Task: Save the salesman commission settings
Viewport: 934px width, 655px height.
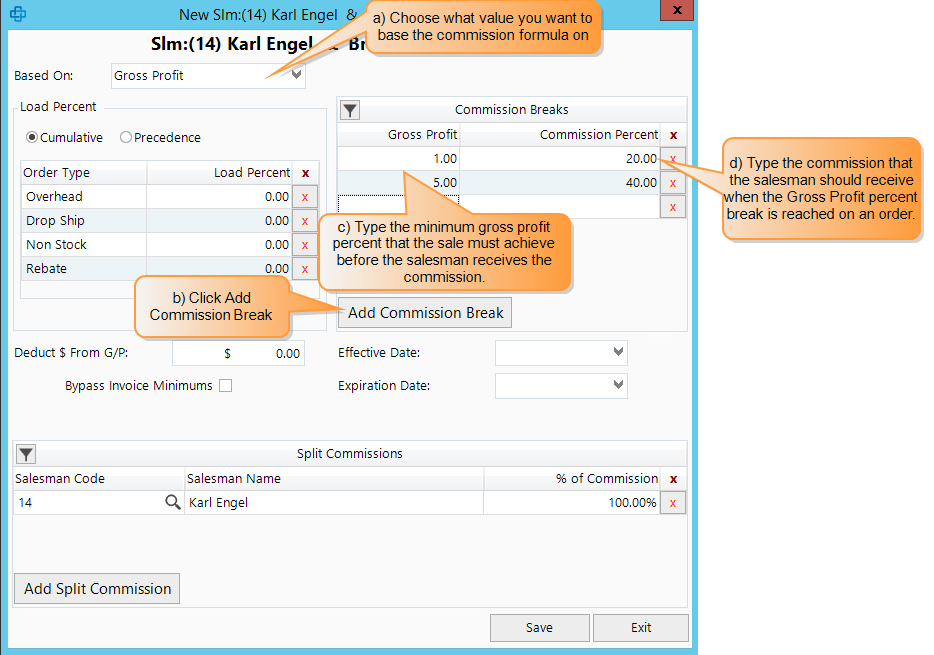Action: pos(539,627)
